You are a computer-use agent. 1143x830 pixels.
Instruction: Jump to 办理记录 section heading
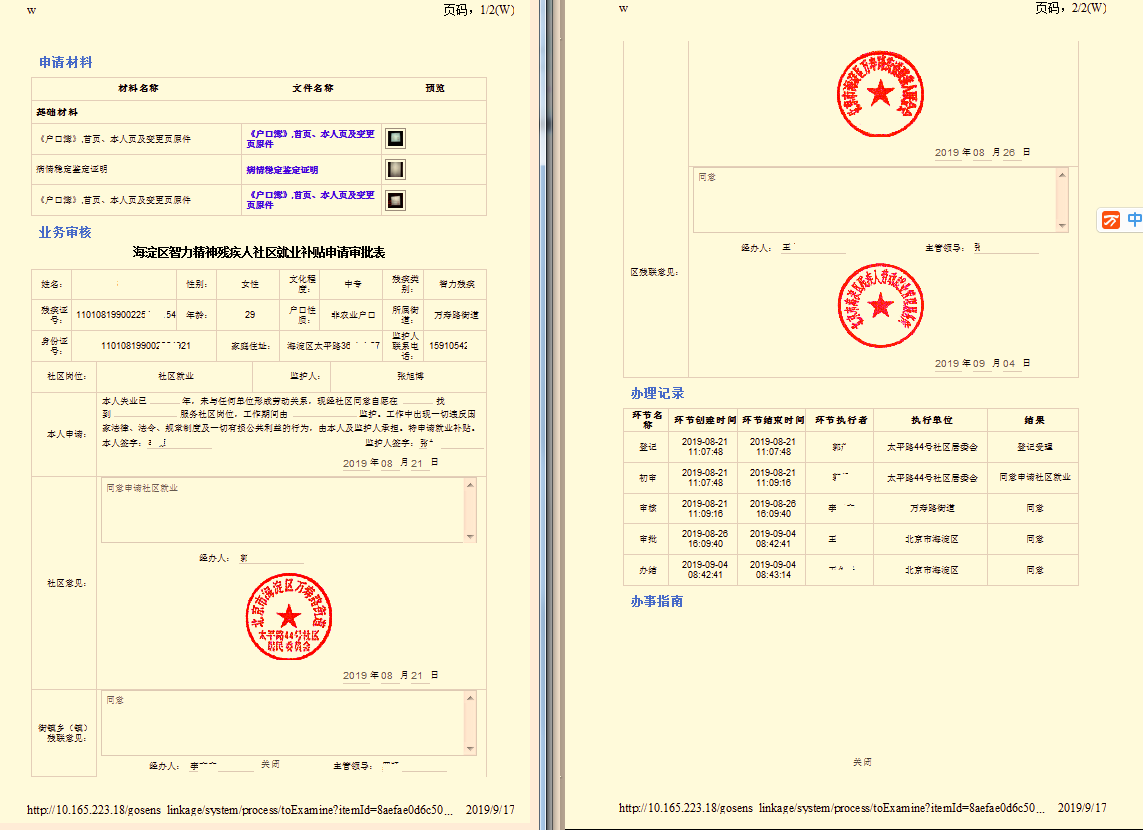[657, 393]
